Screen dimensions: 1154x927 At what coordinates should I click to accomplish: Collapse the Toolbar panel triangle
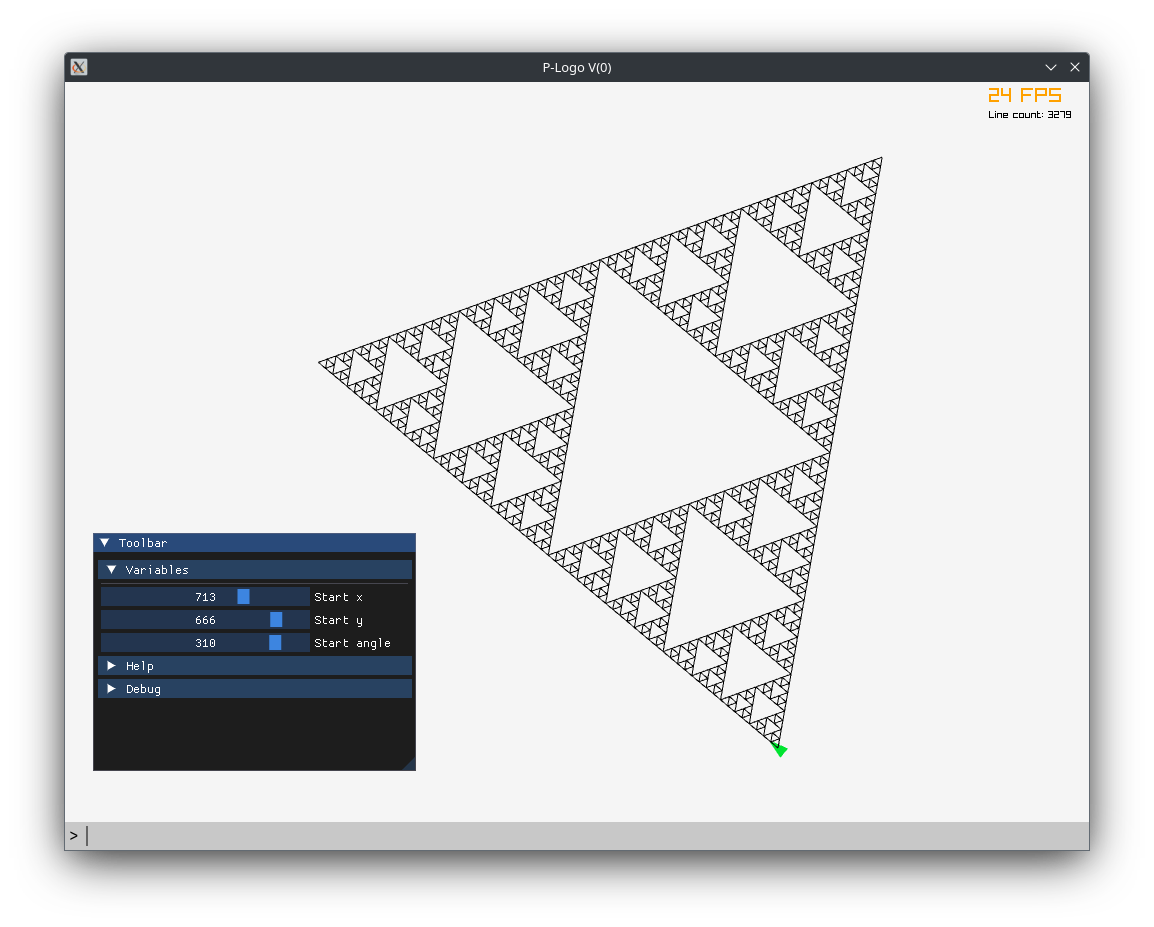pos(105,543)
